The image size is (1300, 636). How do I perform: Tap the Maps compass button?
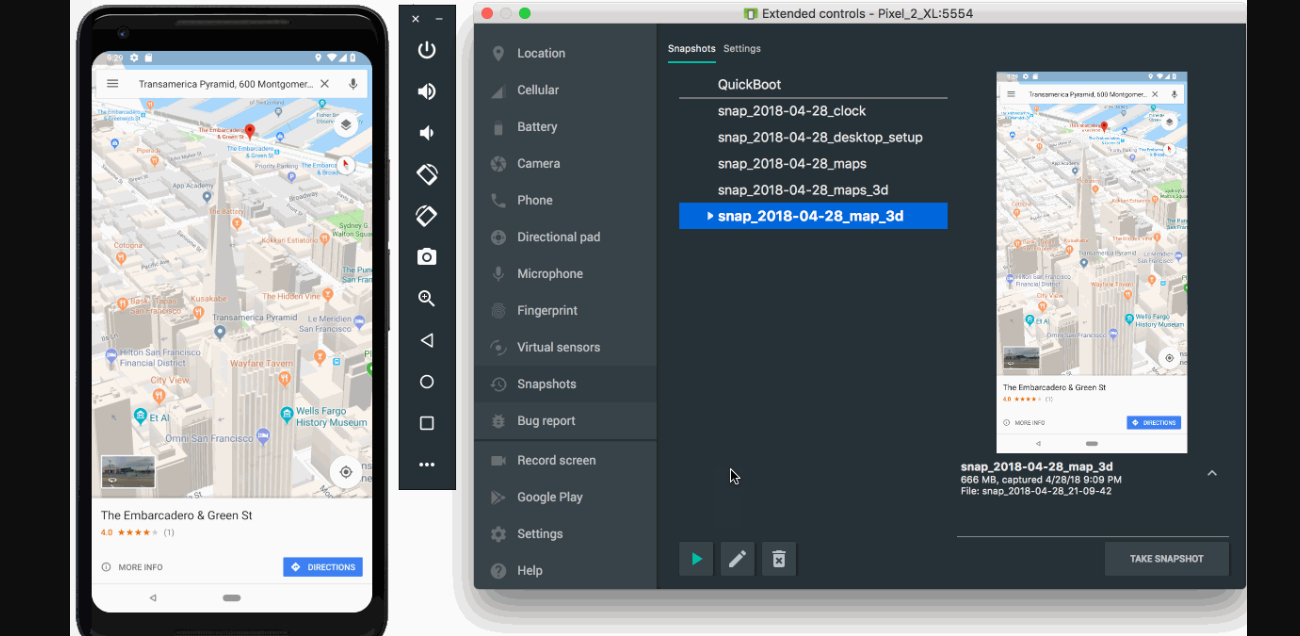345,165
